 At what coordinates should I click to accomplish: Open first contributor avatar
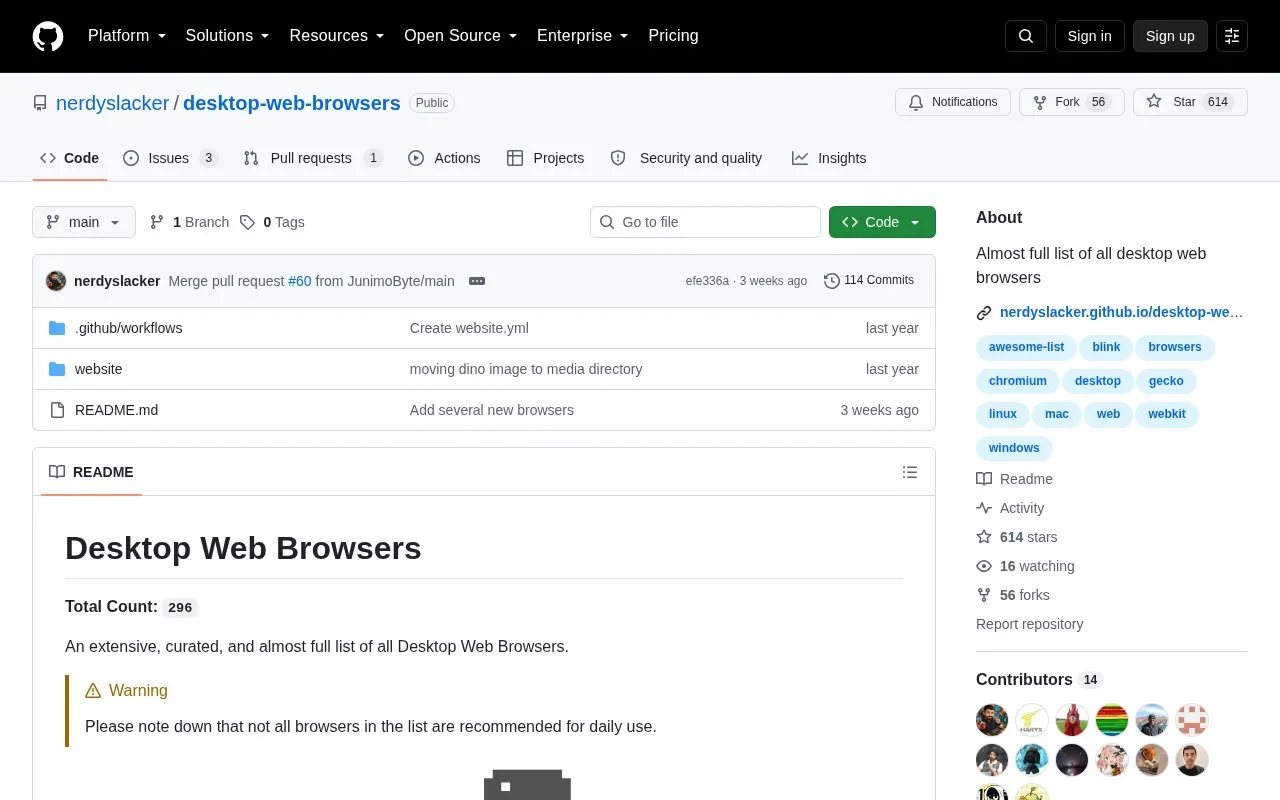992,720
